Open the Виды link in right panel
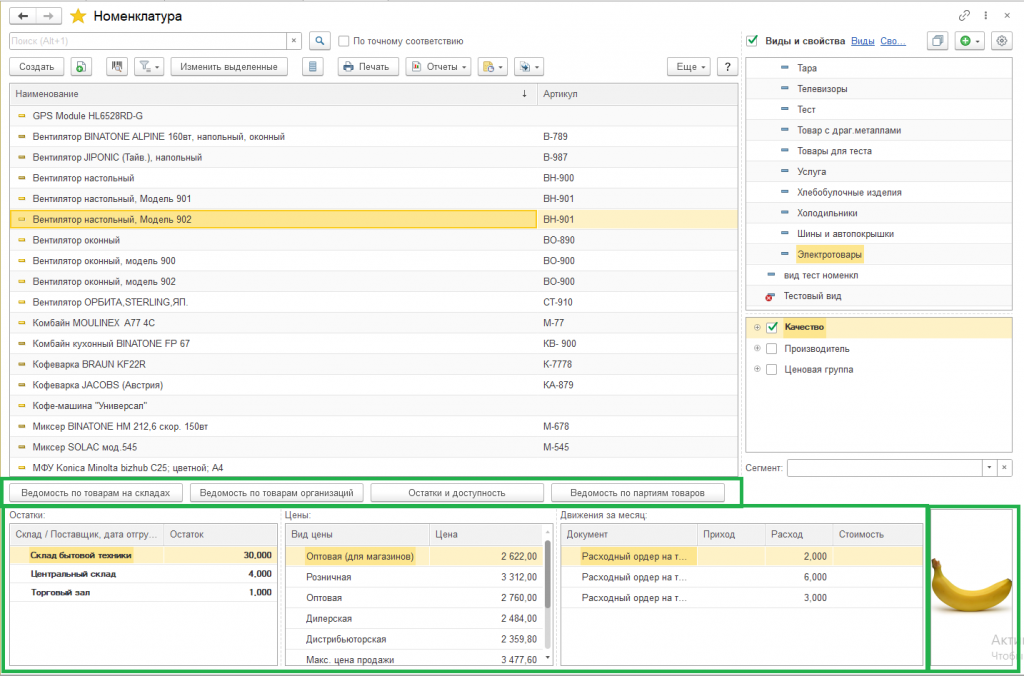The height and width of the screenshot is (676, 1024). click(x=862, y=41)
